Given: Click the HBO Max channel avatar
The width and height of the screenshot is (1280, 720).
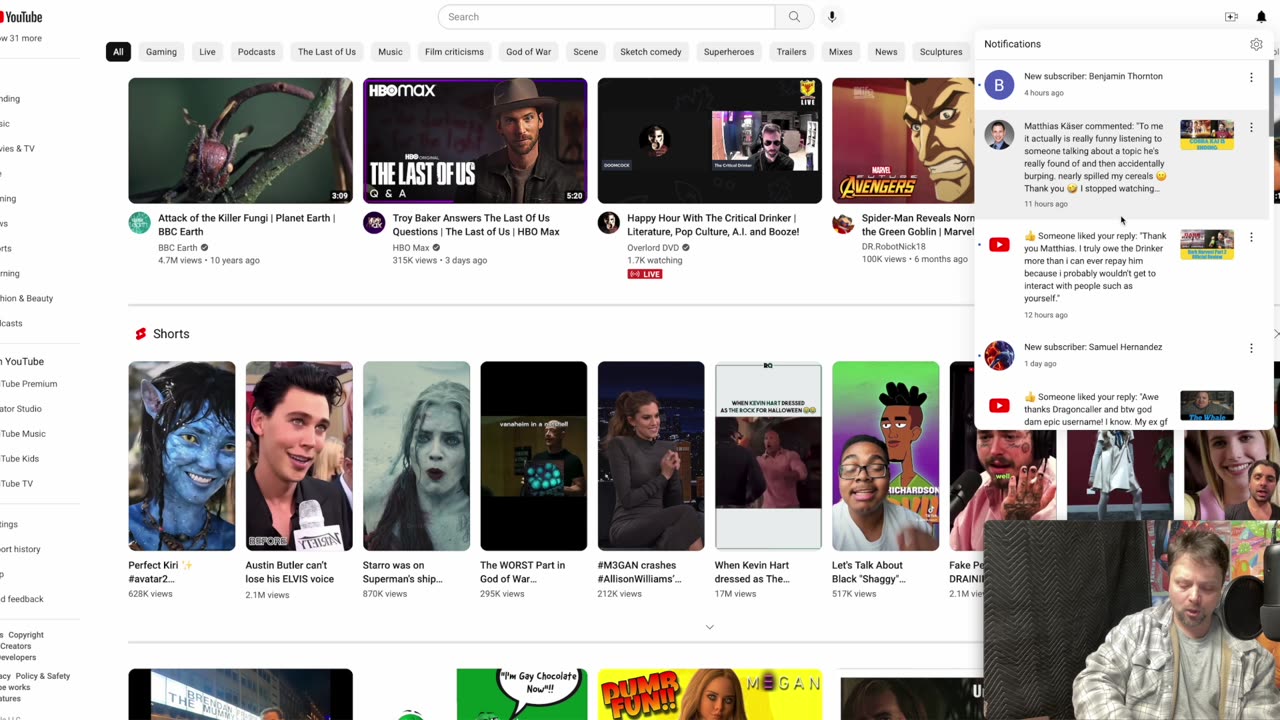Looking at the screenshot, I should pyautogui.click(x=374, y=223).
